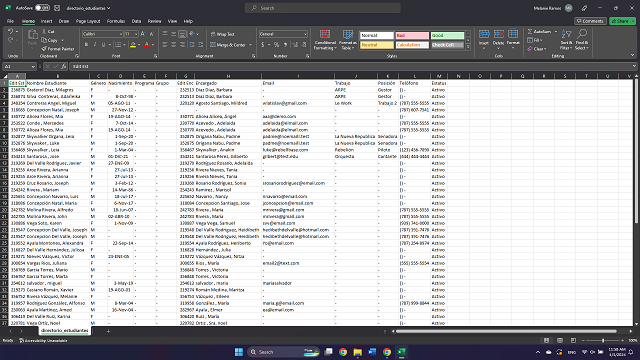640x360 pixels.
Task: Collapse the ribbon with the chevron
Action: click(632, 55)
